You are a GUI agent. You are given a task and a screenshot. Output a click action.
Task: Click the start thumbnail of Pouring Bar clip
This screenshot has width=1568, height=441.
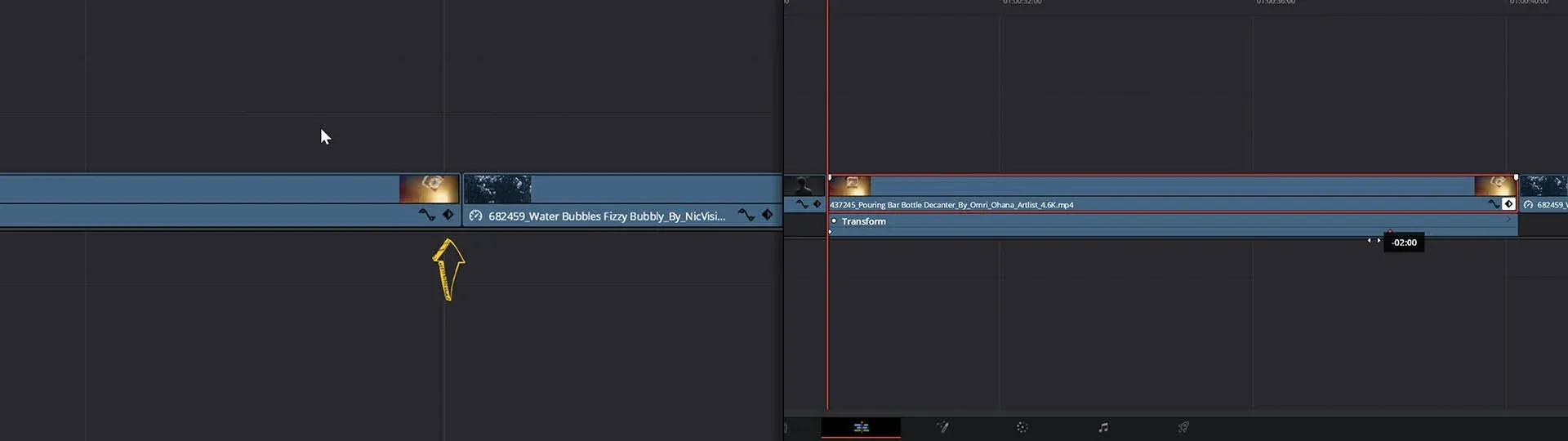[850, 185]
